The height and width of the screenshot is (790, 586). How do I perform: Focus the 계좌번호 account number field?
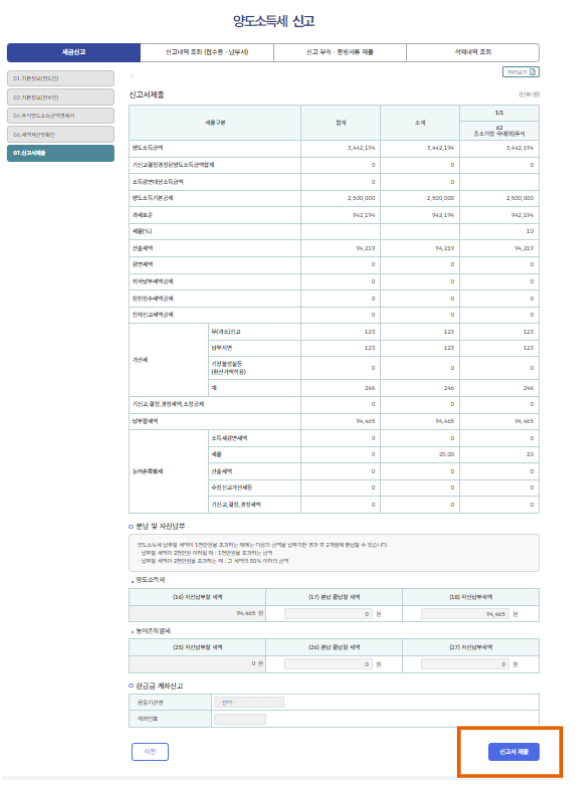click(x=240, y=719)
